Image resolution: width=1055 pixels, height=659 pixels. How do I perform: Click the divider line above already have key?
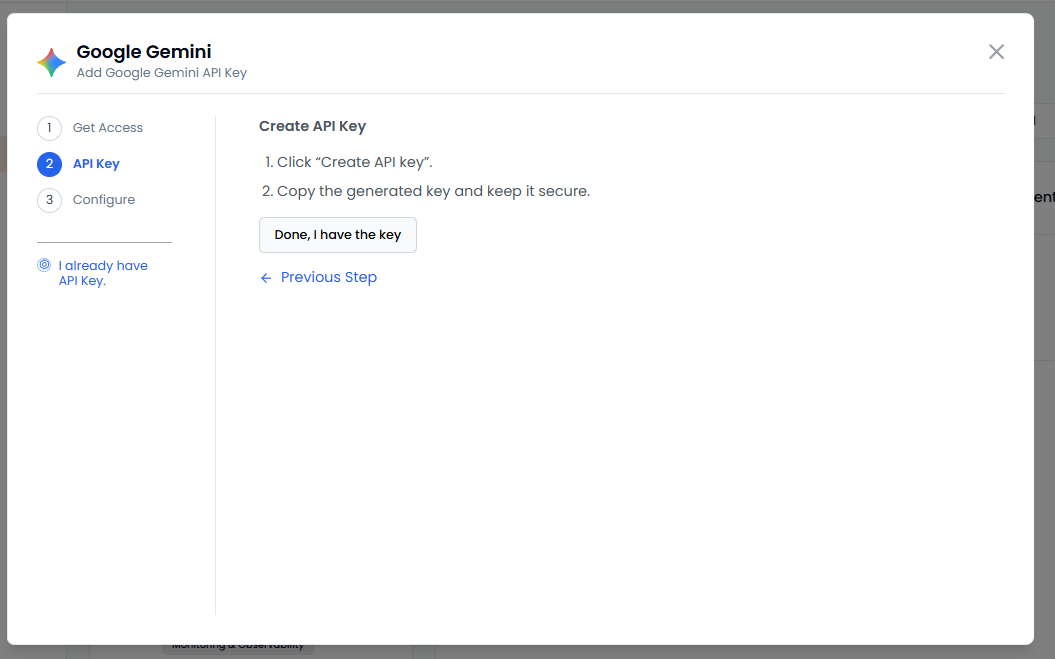104,242
